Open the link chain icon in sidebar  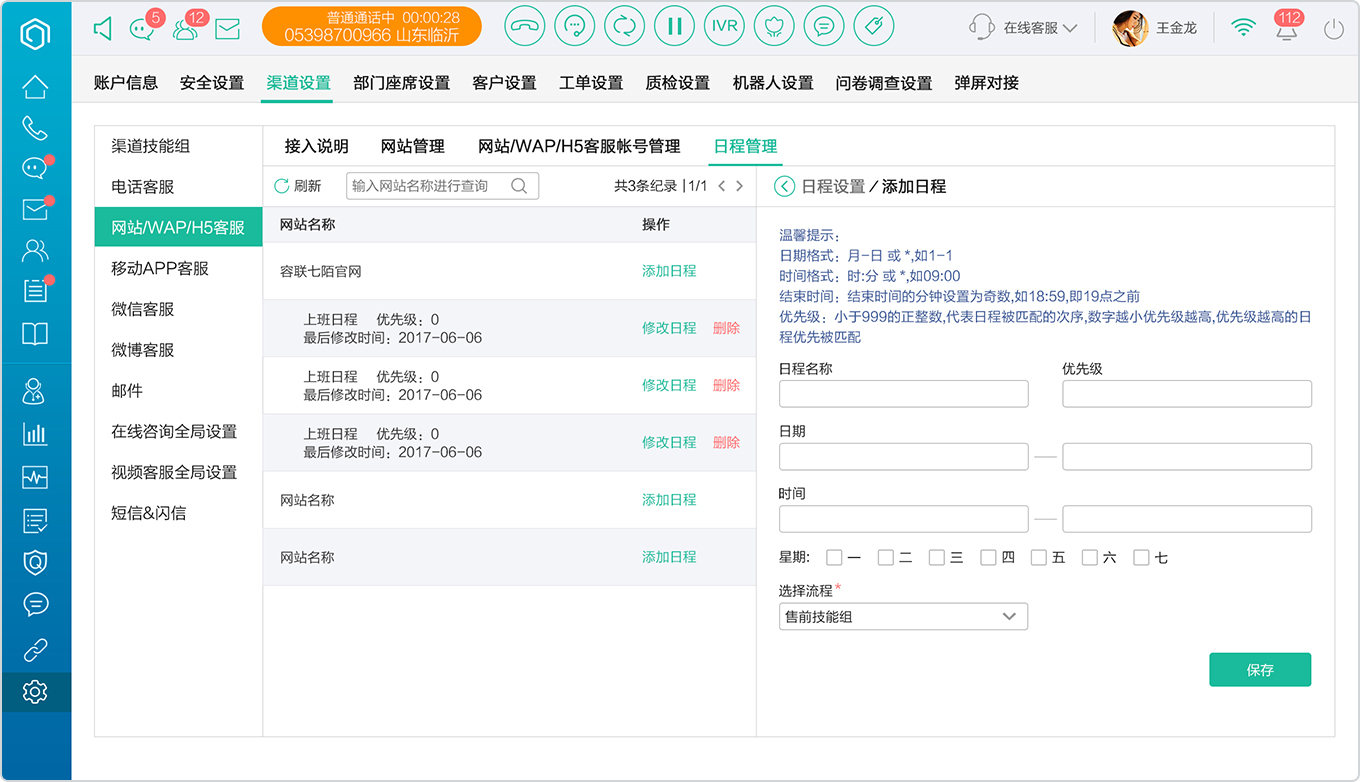[35, 650]
